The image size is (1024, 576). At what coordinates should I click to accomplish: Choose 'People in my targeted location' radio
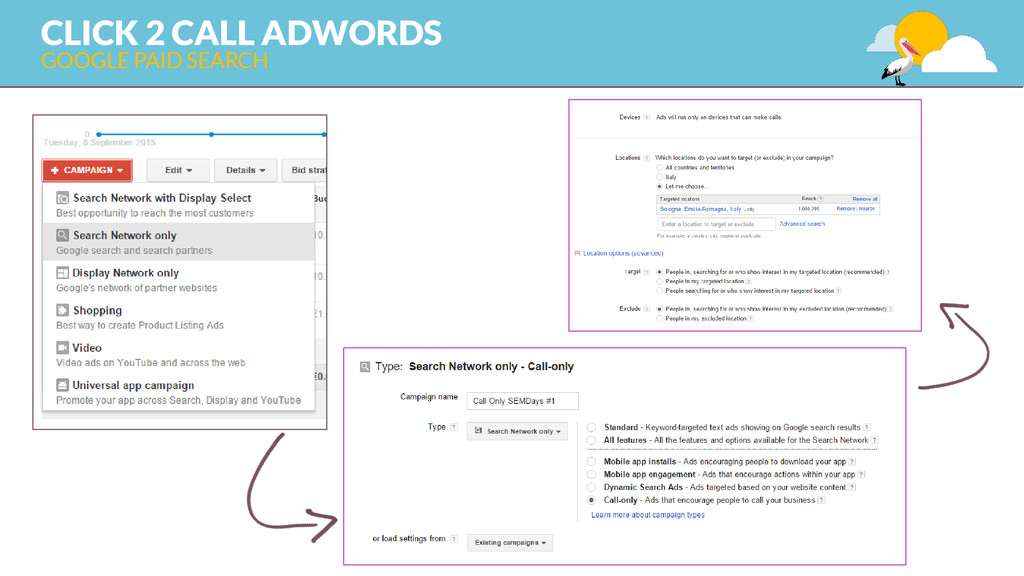point(660,281)
